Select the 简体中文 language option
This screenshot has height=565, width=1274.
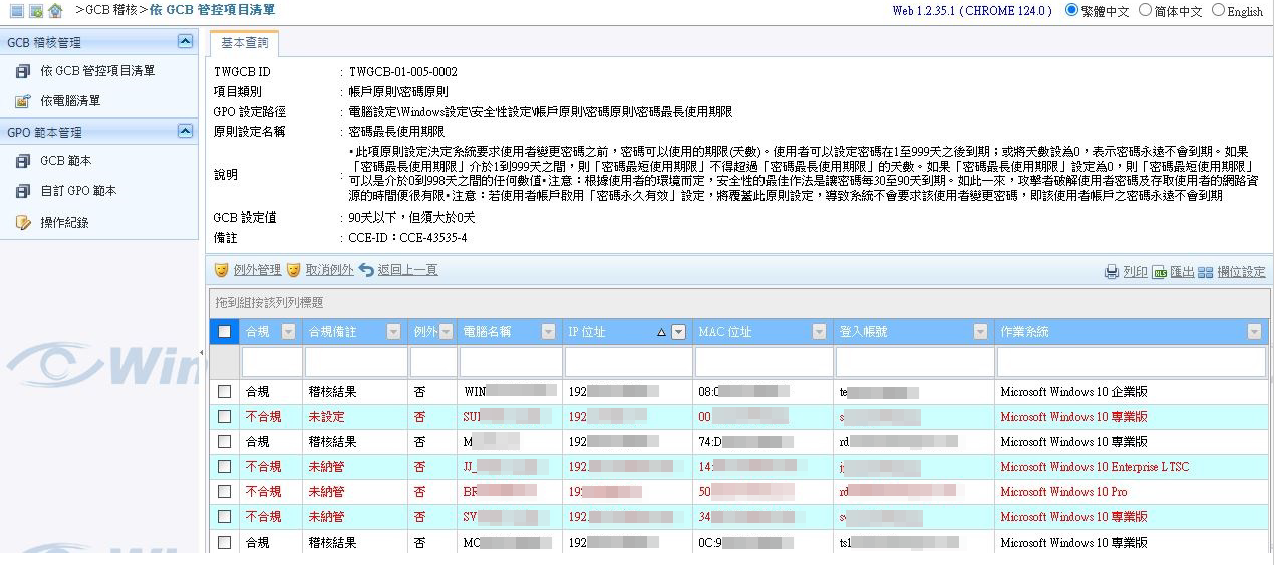pyautogui.click(x=1145, y=10)
